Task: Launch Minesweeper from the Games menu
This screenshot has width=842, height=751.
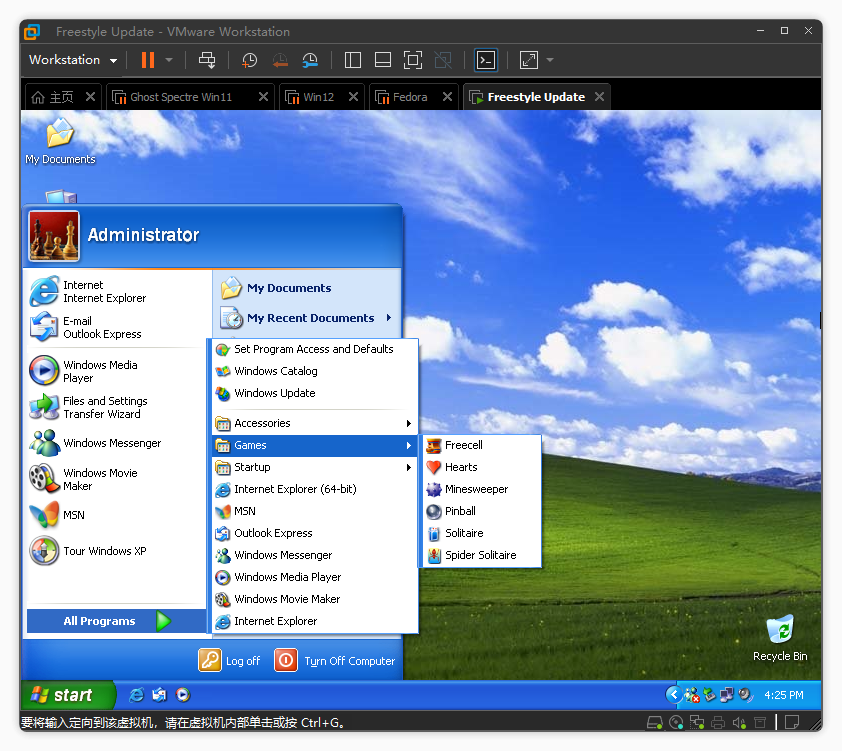Action: pyautogui.click(x=476, y=489)
